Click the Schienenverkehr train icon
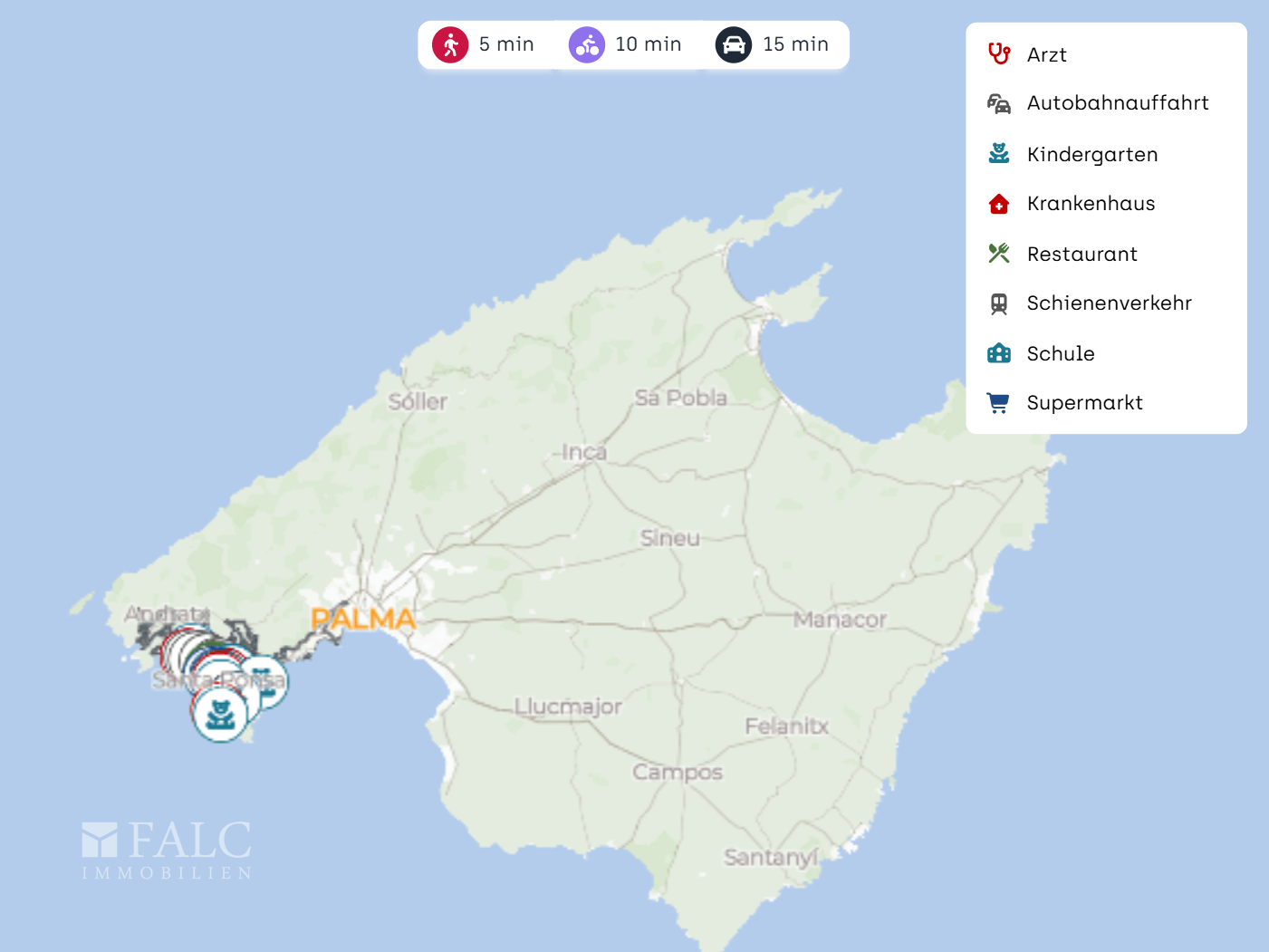 (998, 303)
